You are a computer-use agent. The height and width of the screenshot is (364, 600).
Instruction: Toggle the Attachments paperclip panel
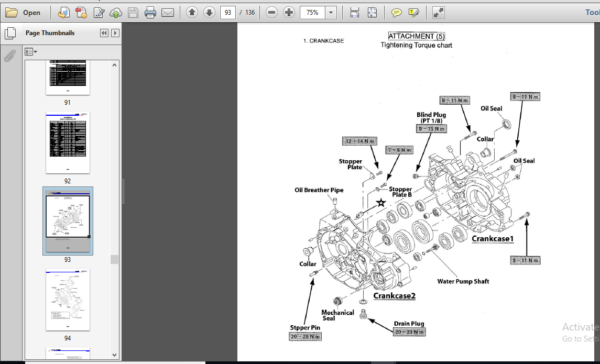(10, 56)
